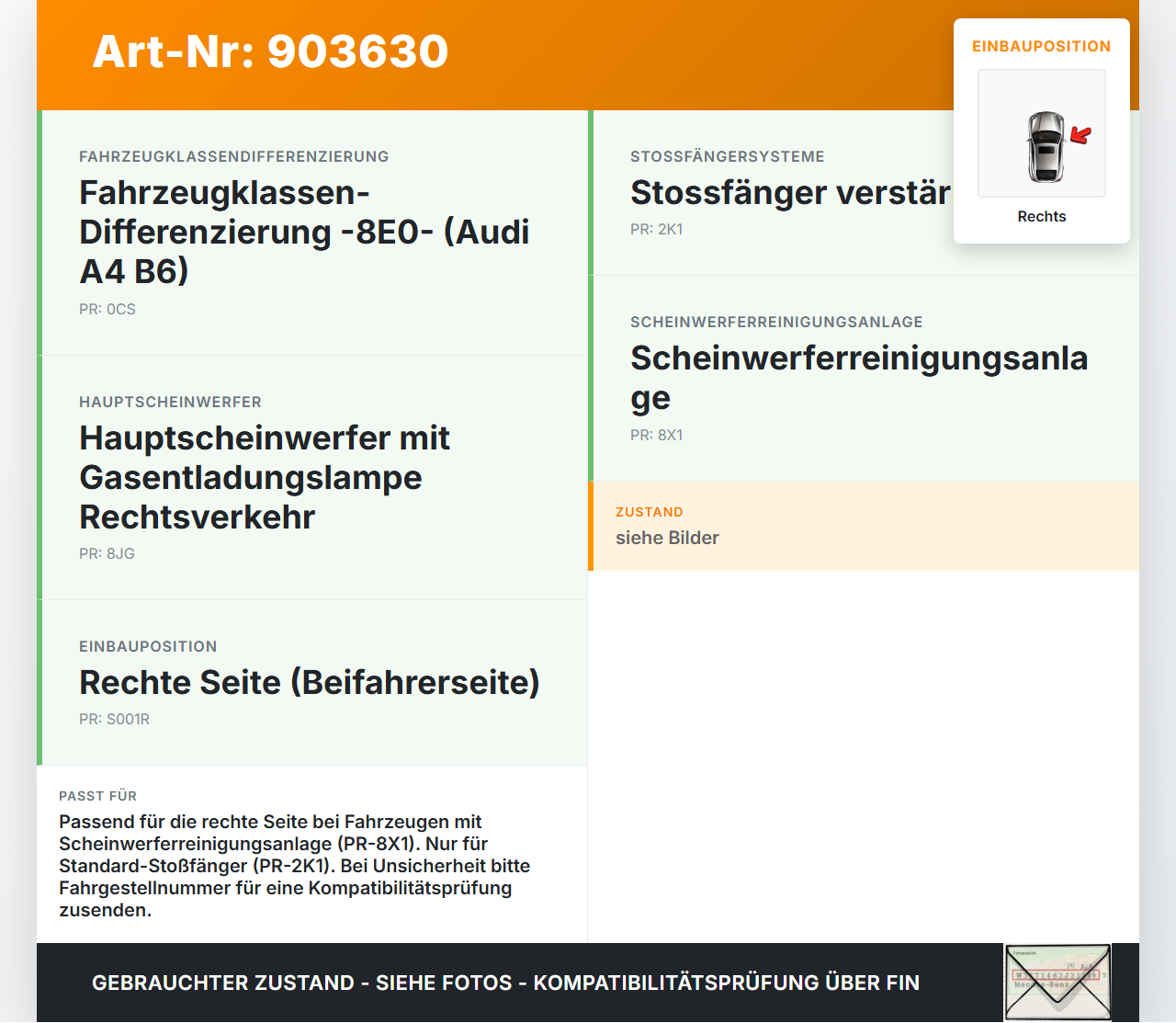Click the 'STOSSFÄNGERSYSTEME' label

[728, 156]
